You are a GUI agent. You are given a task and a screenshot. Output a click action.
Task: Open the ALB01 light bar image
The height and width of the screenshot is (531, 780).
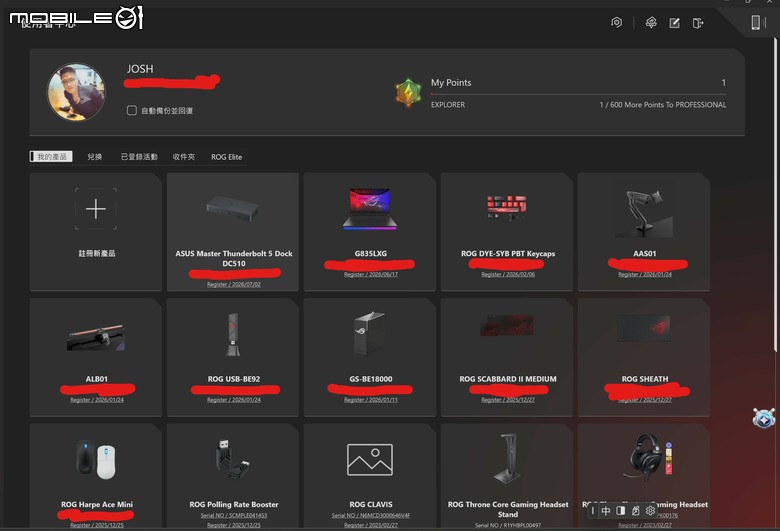pos(96,337)
